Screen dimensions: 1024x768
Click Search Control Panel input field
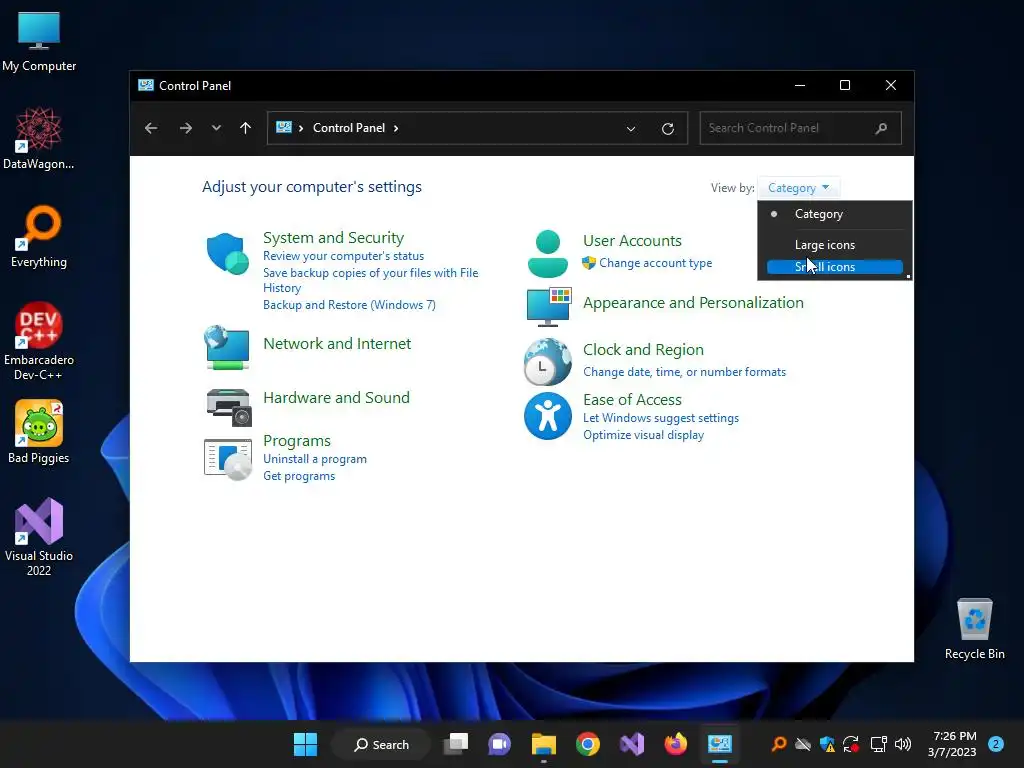[x=801, y=128]
